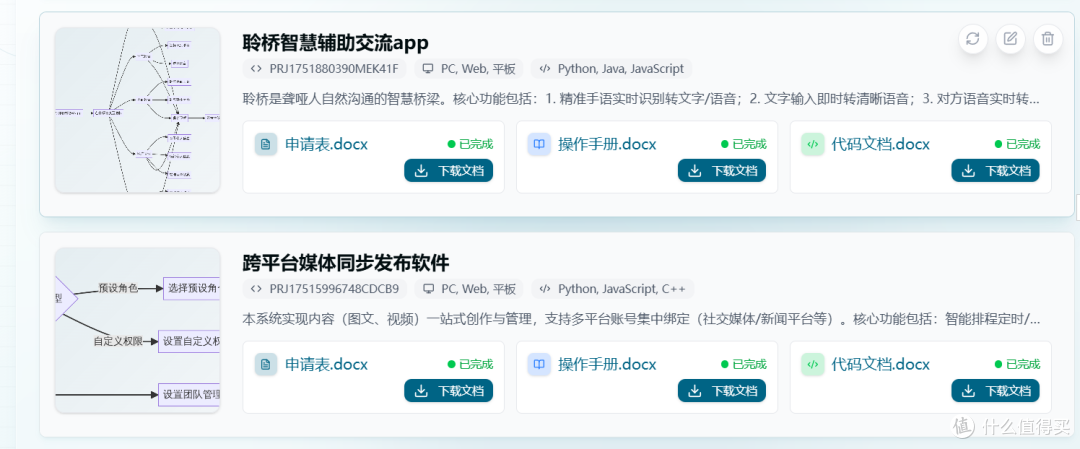
Task: Click the title 跨平台媒体同步发布软件
Action: pos(346,263)
